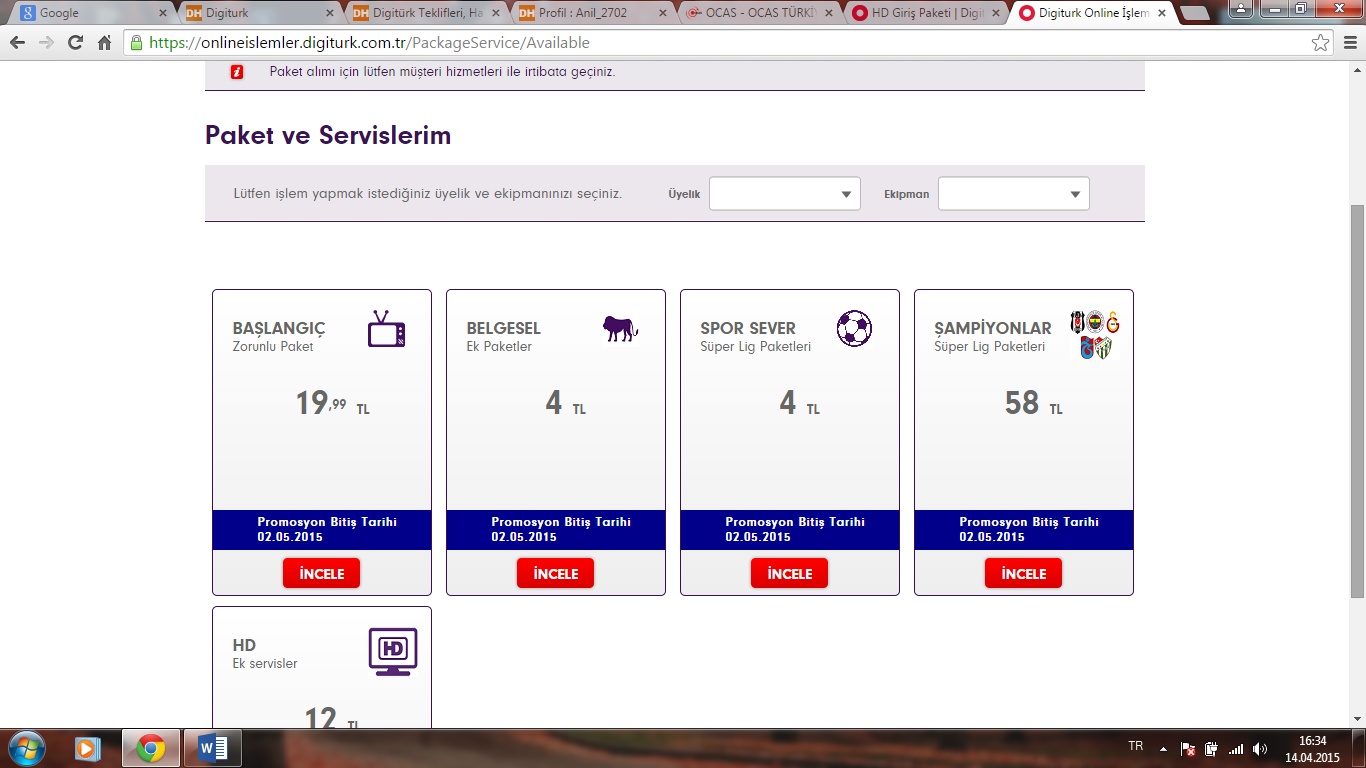Click the TV icon on BAŞLANGIÇ card
This screenshot has width=1366, height=768.
(387, 329)
